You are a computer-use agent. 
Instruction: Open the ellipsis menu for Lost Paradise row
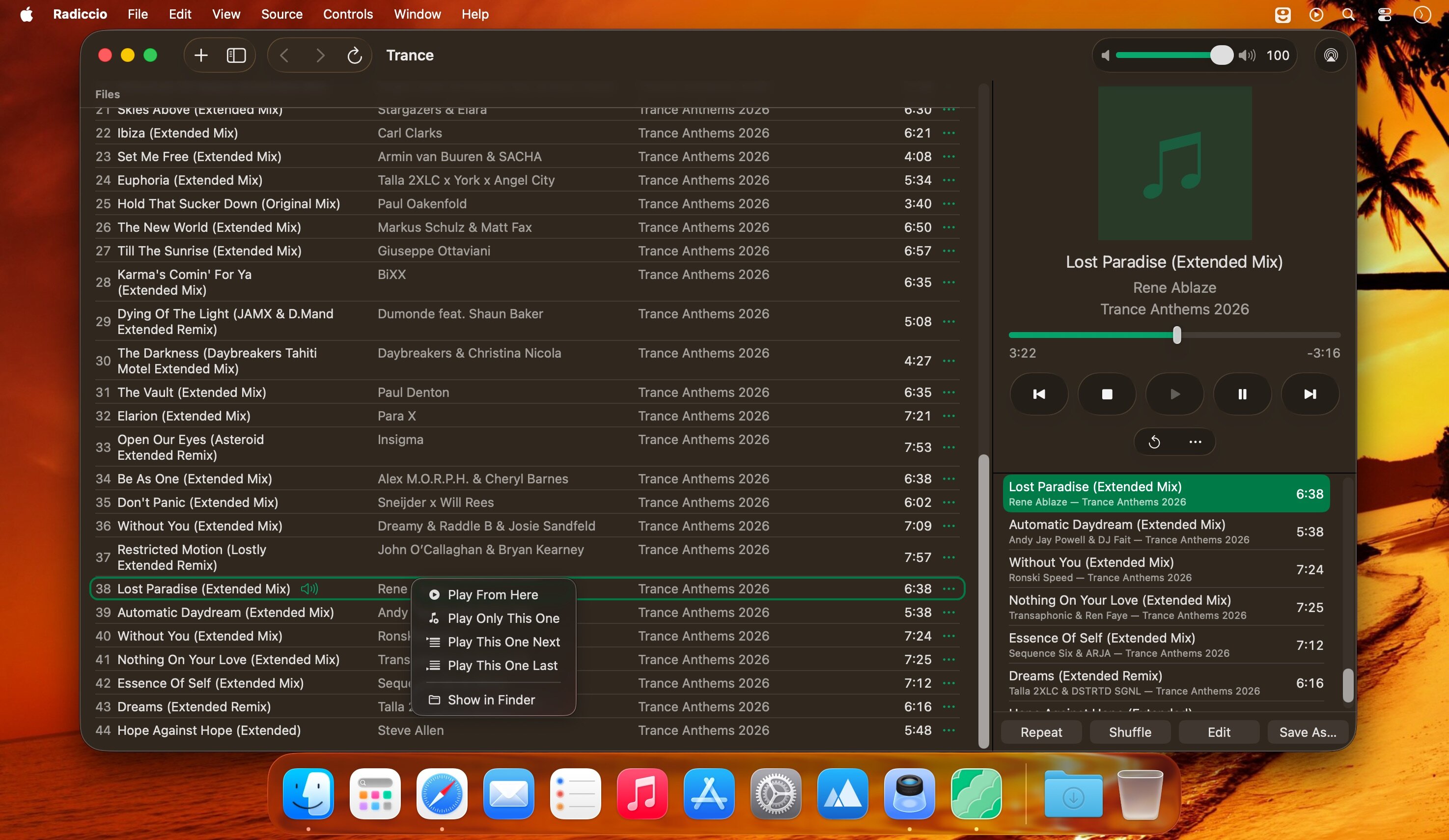[x=949, y=589]
